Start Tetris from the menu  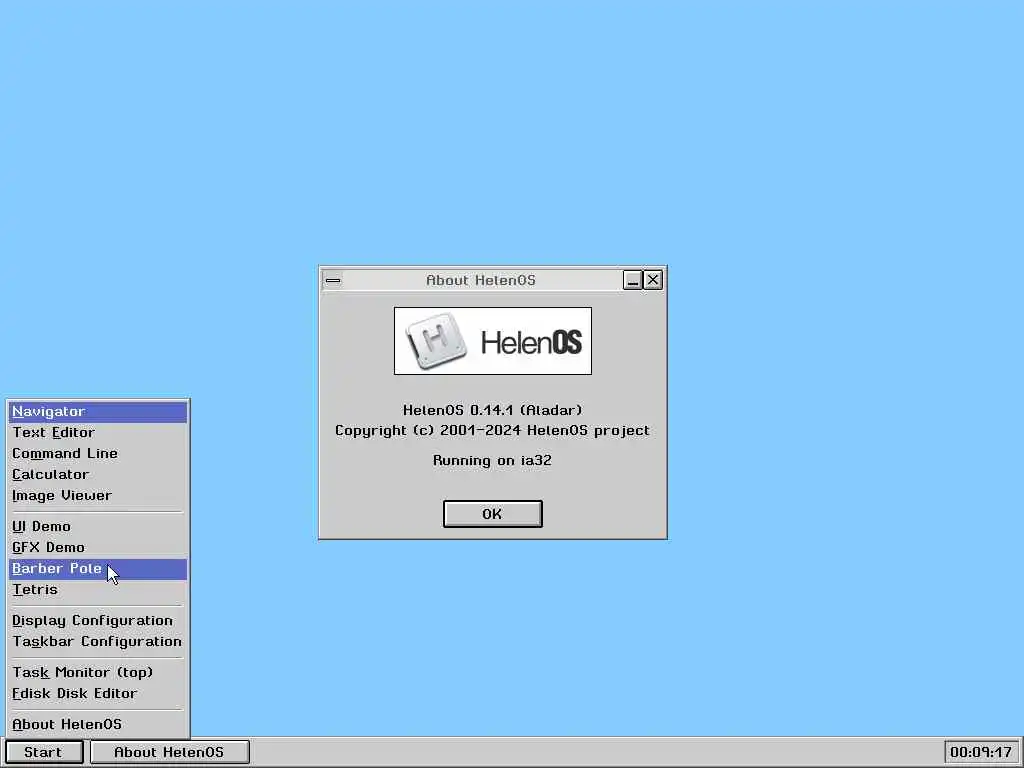coord(98,590)
